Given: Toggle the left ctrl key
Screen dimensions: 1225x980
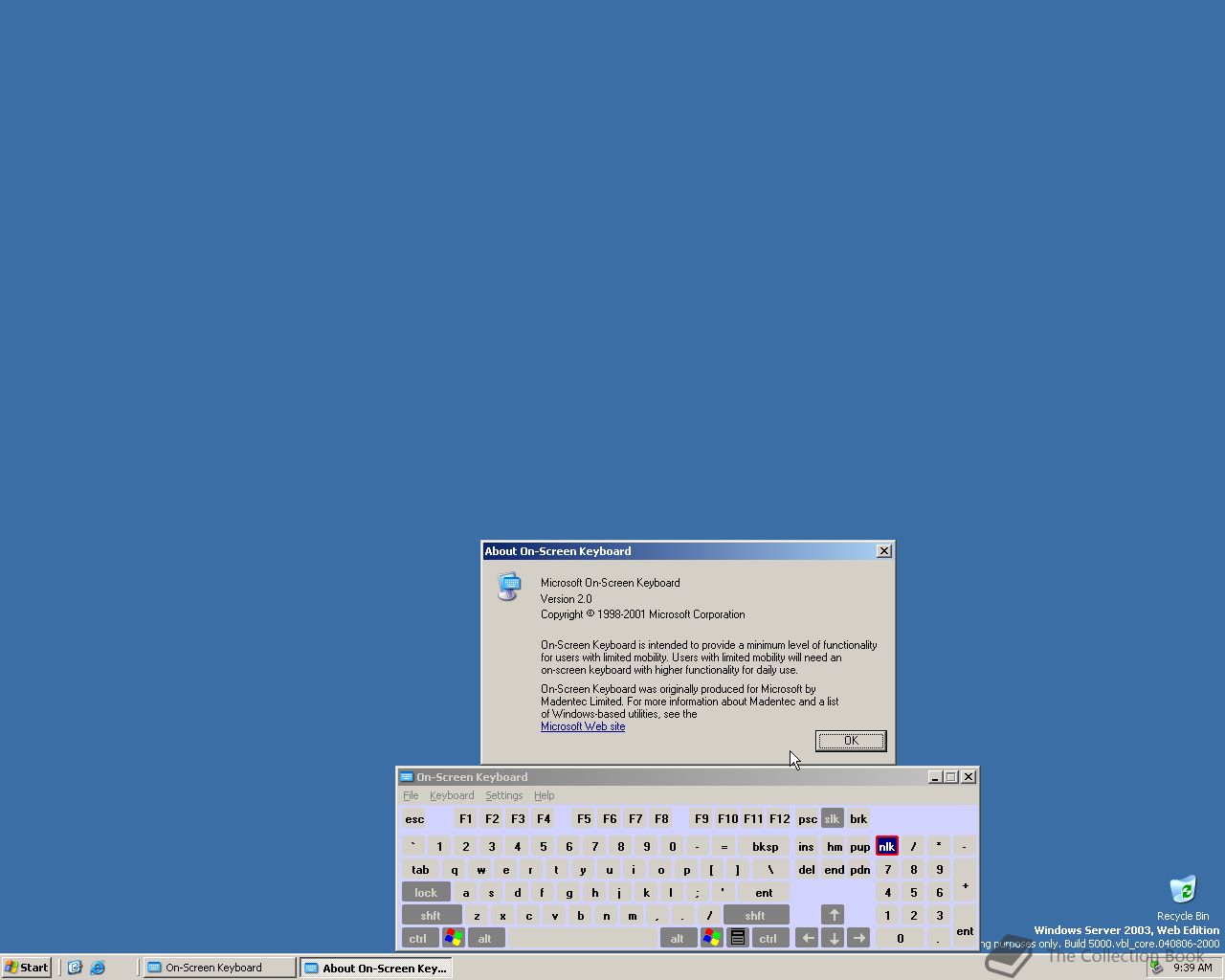Looking at the screenshot, I should tap(418, 938).
